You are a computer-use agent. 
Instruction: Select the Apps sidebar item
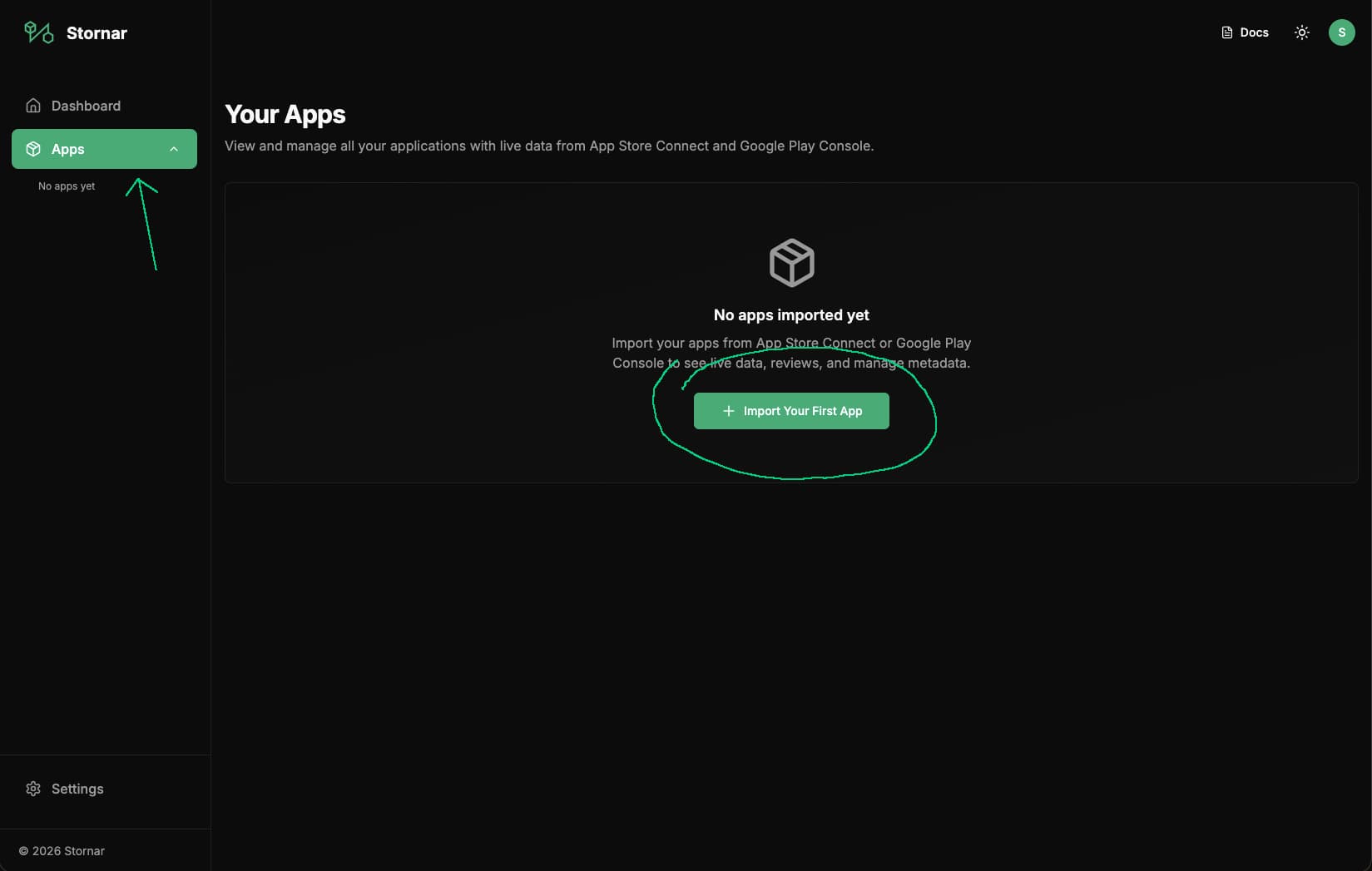tap(105, 149)
